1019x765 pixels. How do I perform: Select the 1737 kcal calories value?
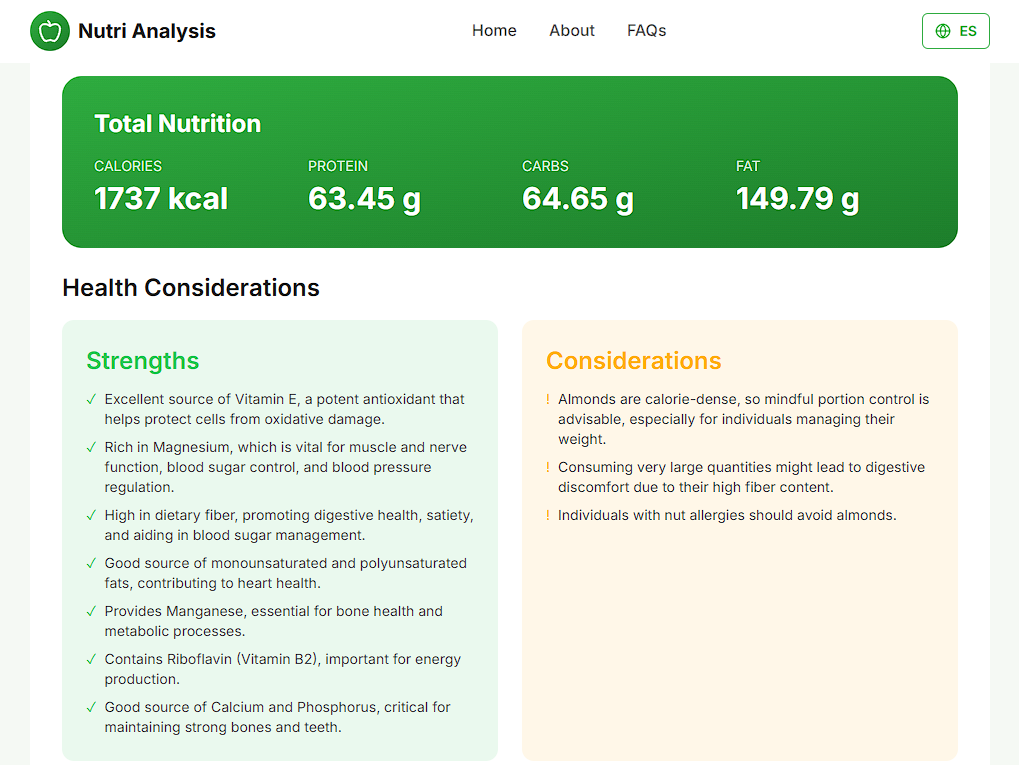[x=161, y=198]
